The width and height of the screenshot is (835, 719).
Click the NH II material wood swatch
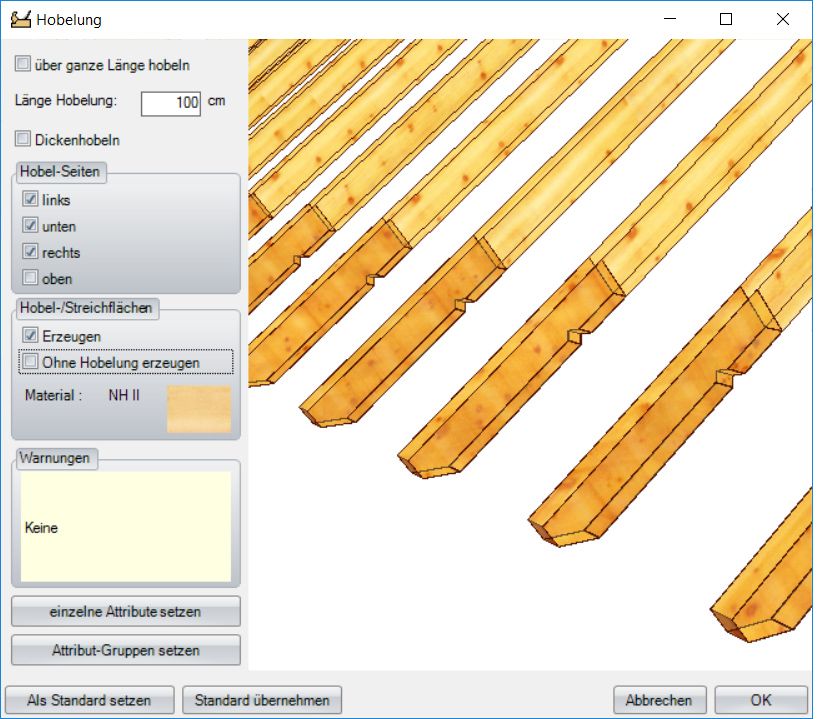pyautogui.click(x=199, y=408)
